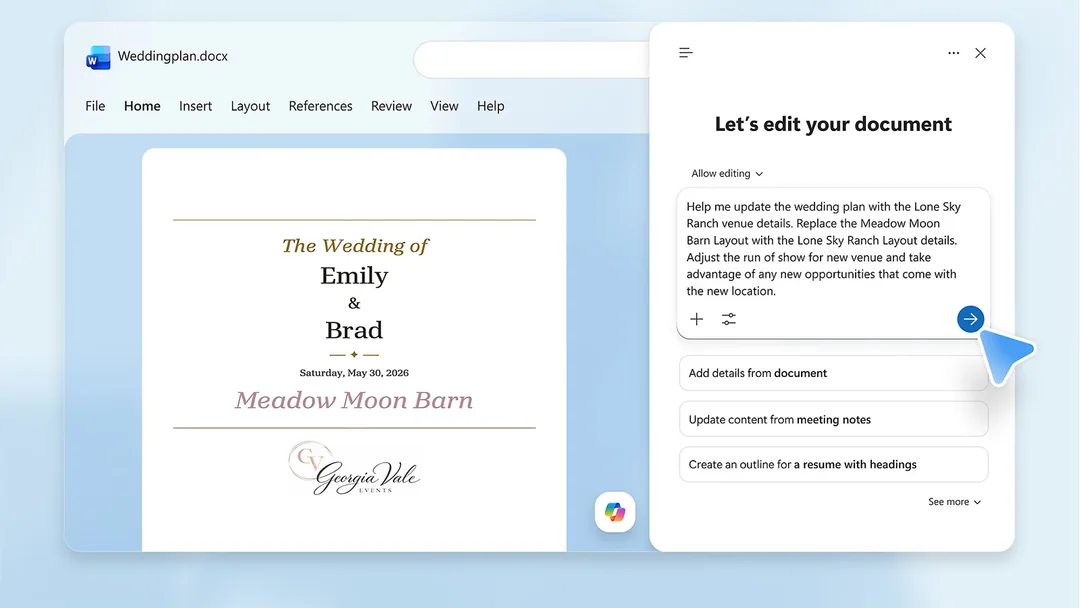Select the References tab
This screenshot has width=1080, height=608.
pos(320,106)
